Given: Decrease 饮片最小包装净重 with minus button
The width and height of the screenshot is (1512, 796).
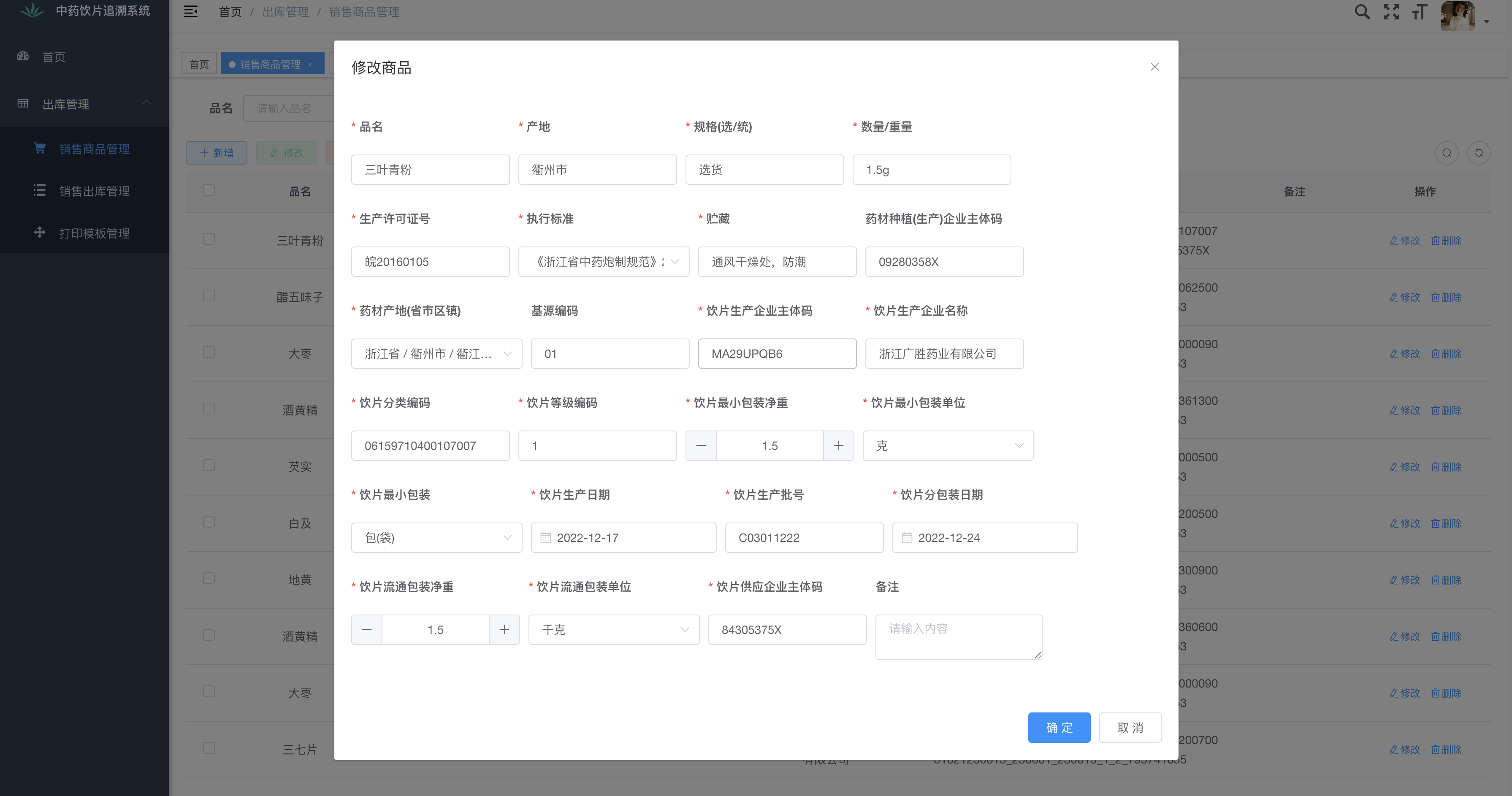Looking at the screenshot, I should tap(701, 446).
